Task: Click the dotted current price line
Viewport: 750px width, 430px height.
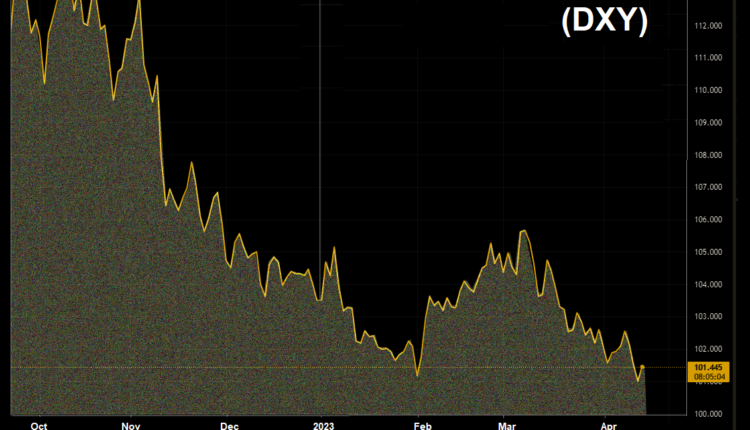Action: pos(200,368)
